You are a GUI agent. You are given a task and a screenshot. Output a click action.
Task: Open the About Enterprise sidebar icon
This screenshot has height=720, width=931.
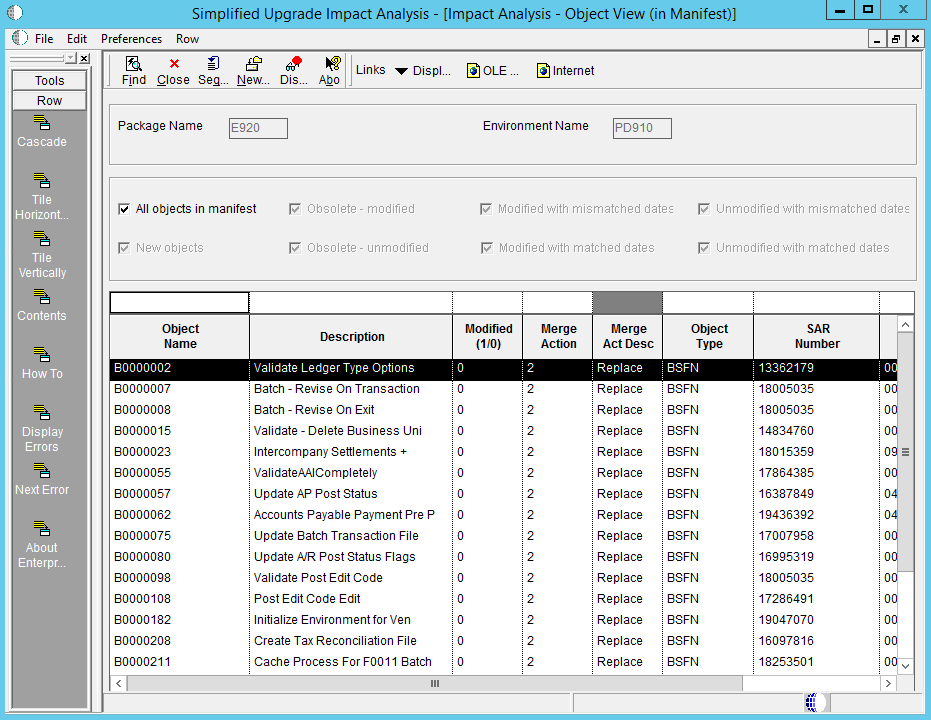point(42,529)
